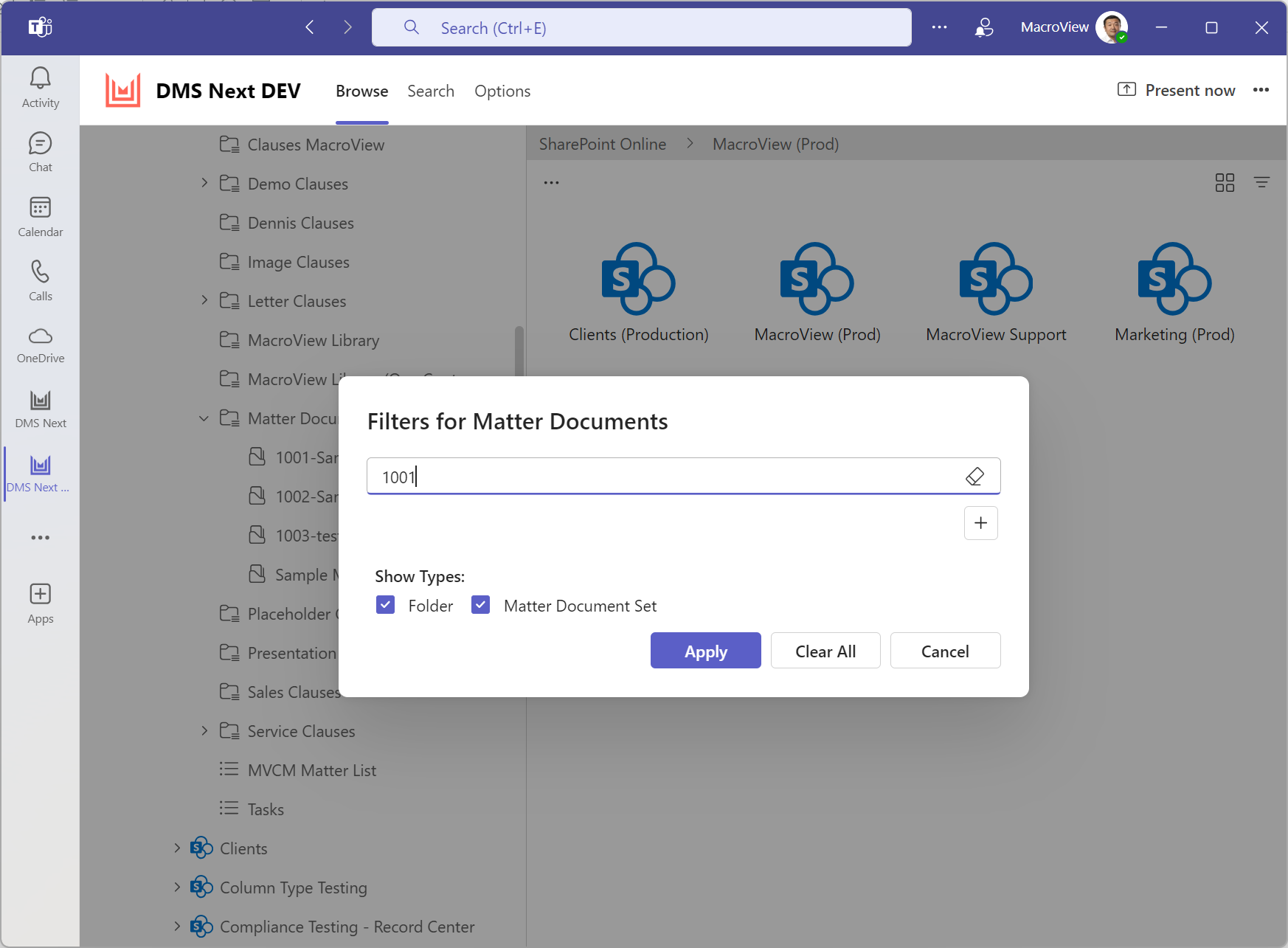Expand the Demo Clauses folder
1288x948 pixels.
(204, 183)
